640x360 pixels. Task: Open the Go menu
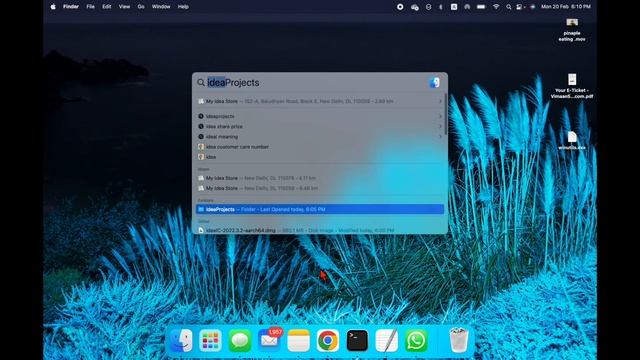coord(141,7)
